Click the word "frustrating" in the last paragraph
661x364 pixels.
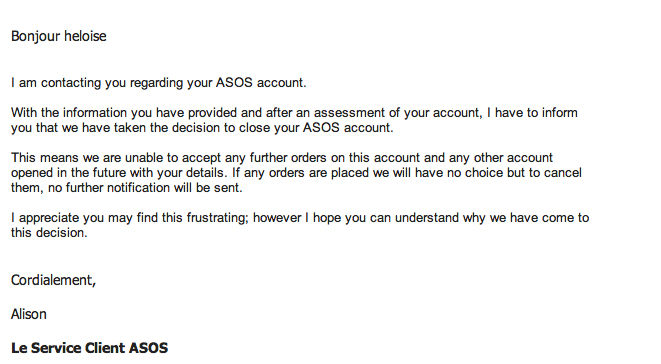click(x=218, y=218)
